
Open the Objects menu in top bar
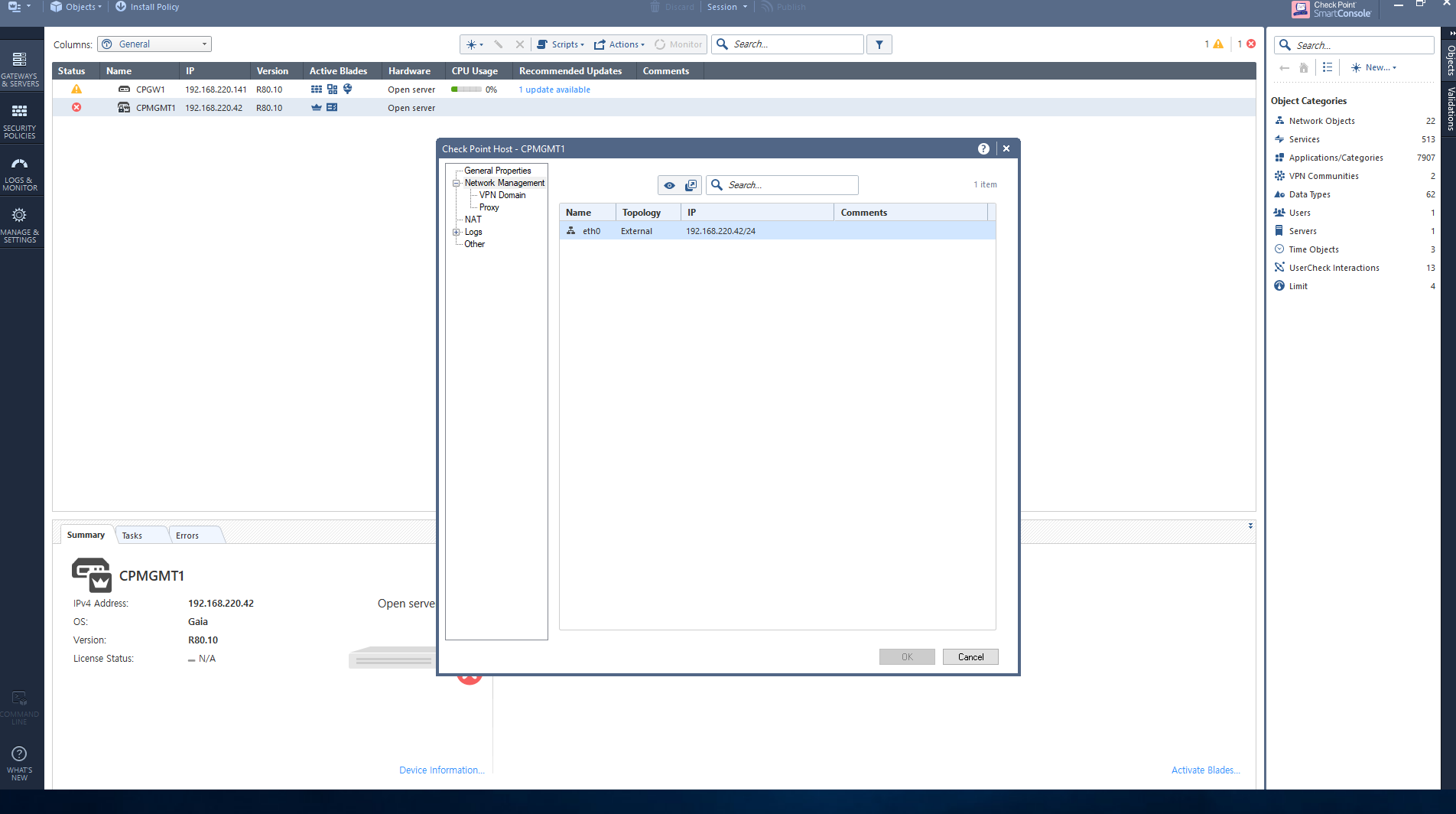click(76, 7)
